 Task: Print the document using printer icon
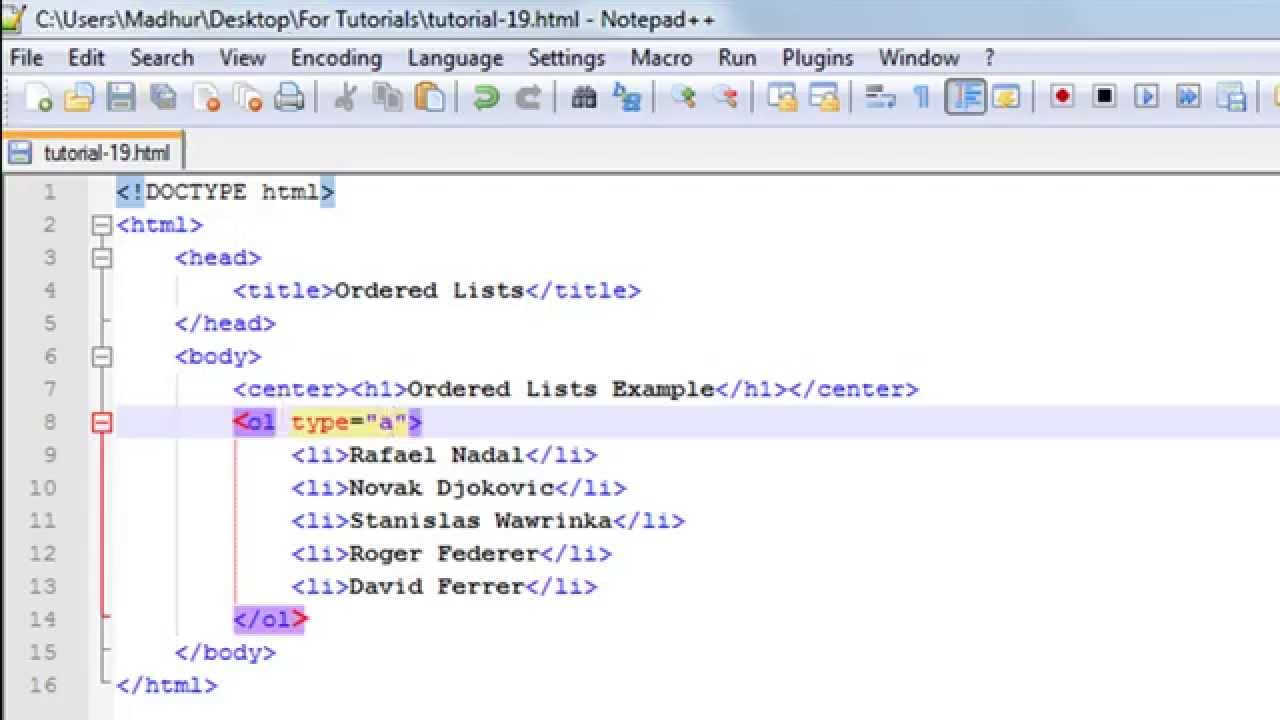(289, 97)
